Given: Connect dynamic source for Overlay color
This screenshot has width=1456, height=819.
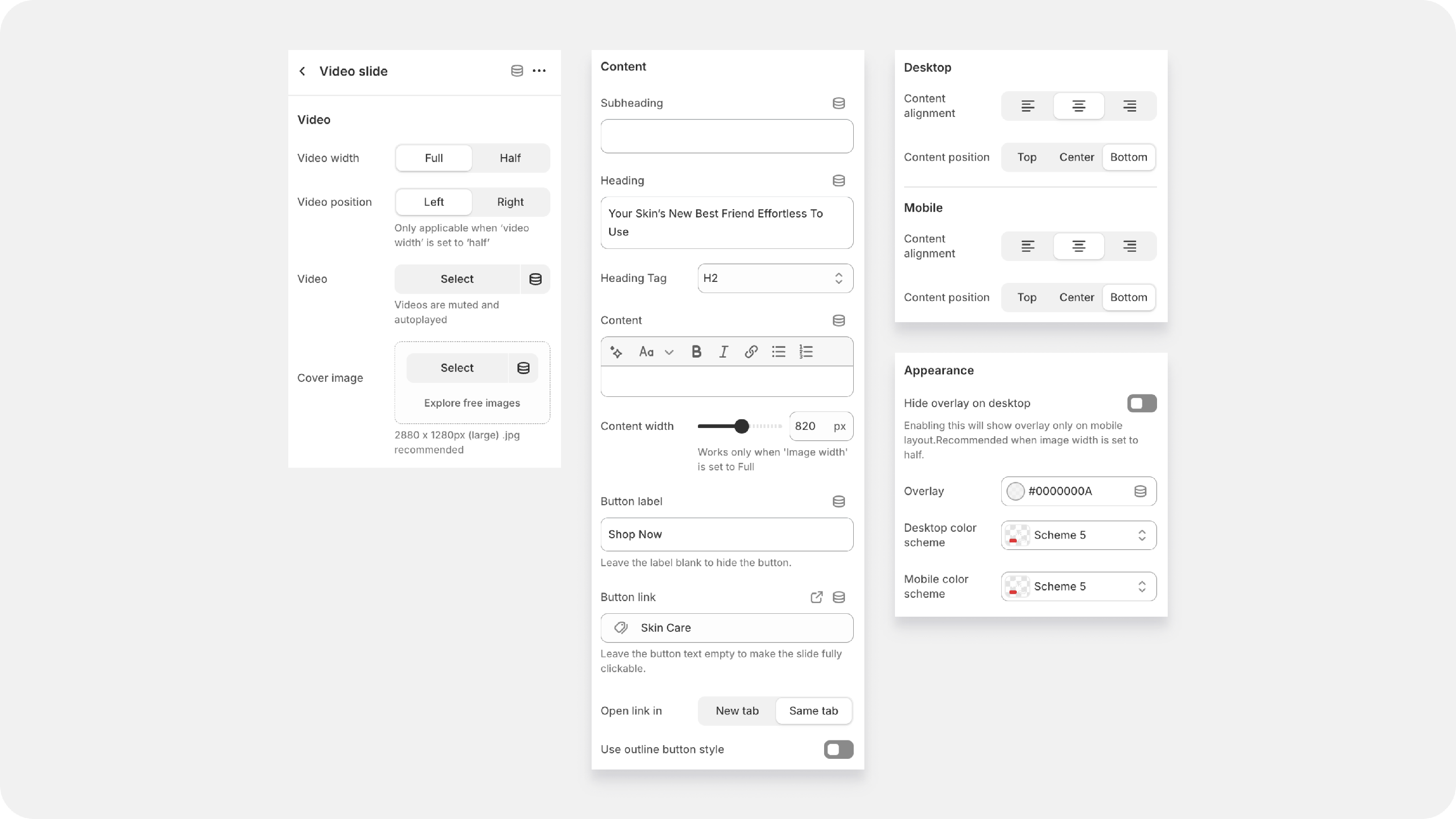Looking at the screenshot, I should pos(1140,491).
